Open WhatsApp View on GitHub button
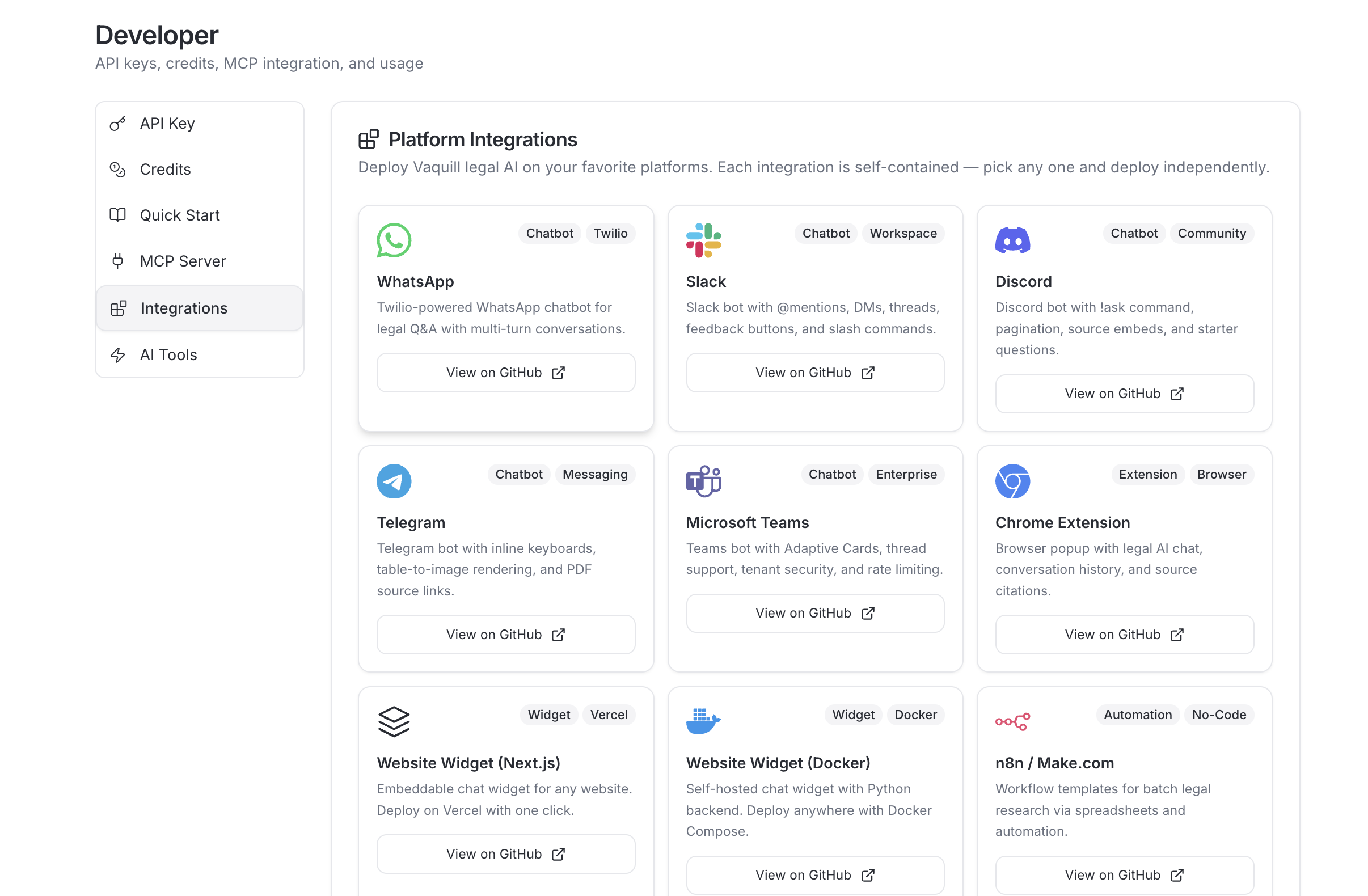The image size is (1368, 896). pyautogui.click(x=505, y=373)
